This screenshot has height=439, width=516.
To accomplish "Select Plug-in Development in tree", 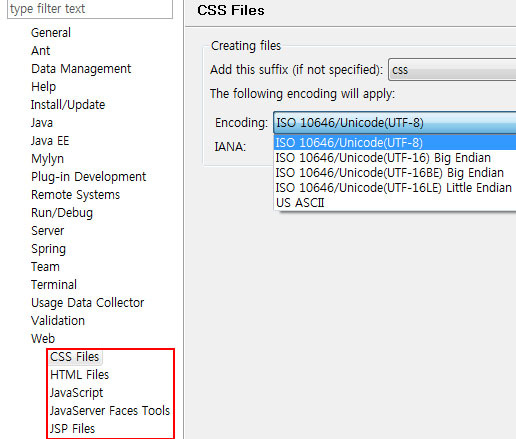I will [x=88, y=177].
